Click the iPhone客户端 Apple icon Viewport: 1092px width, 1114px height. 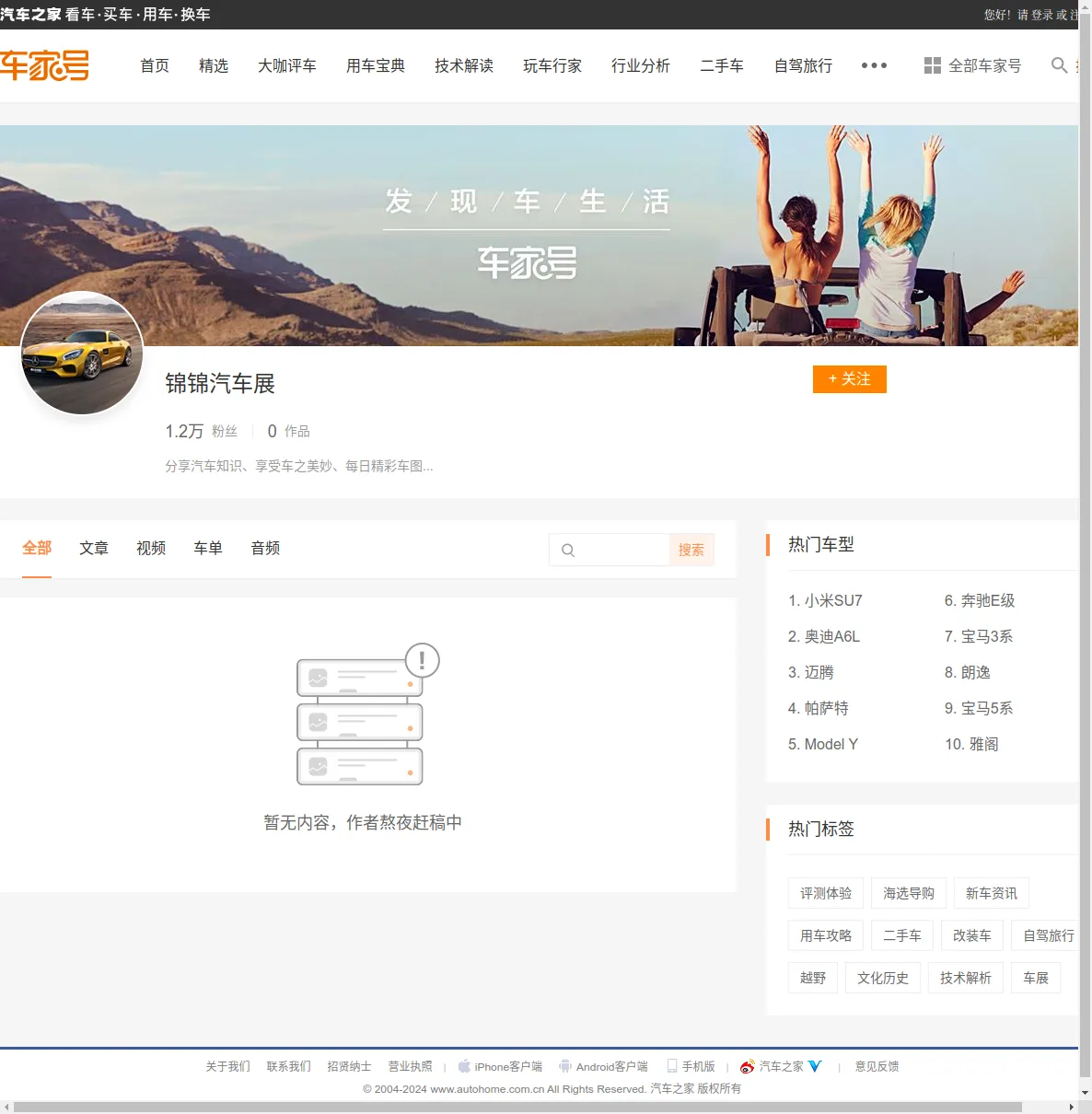[465, 1066]
